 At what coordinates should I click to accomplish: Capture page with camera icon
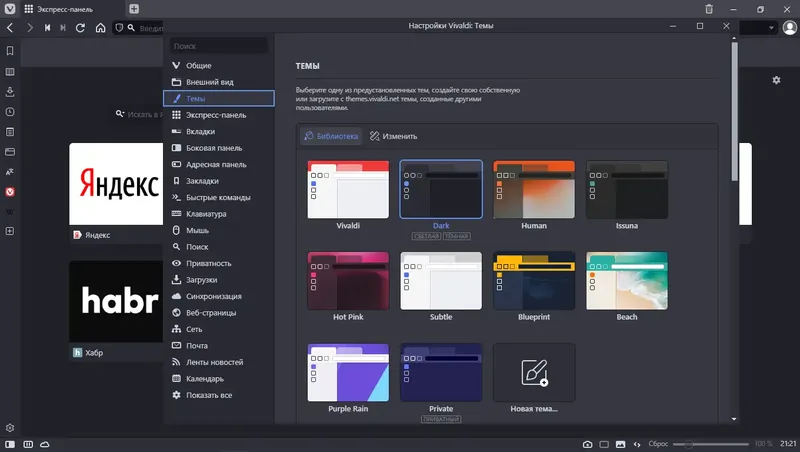click(587, 444)
